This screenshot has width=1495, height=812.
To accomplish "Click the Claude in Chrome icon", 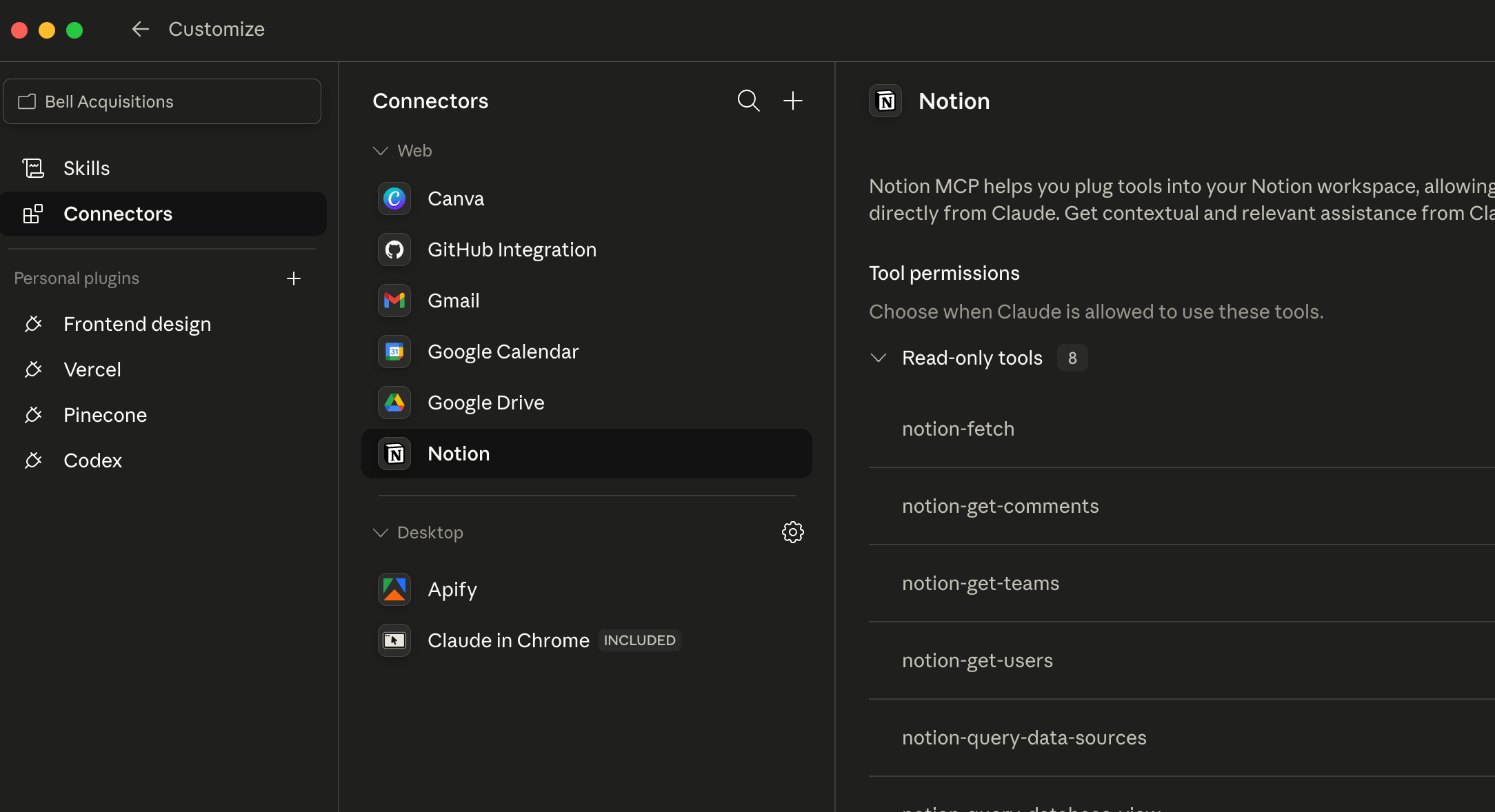I will [394, 640].
